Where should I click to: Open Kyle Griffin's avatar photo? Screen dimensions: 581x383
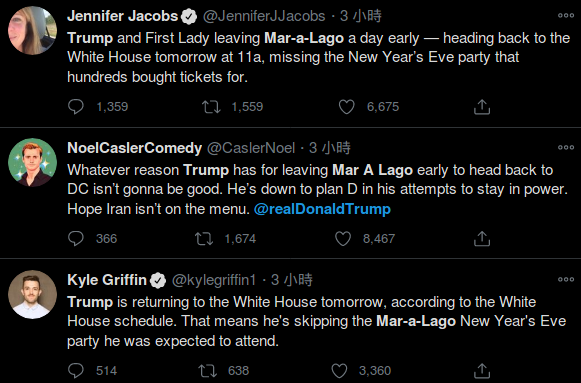[33, 294]
